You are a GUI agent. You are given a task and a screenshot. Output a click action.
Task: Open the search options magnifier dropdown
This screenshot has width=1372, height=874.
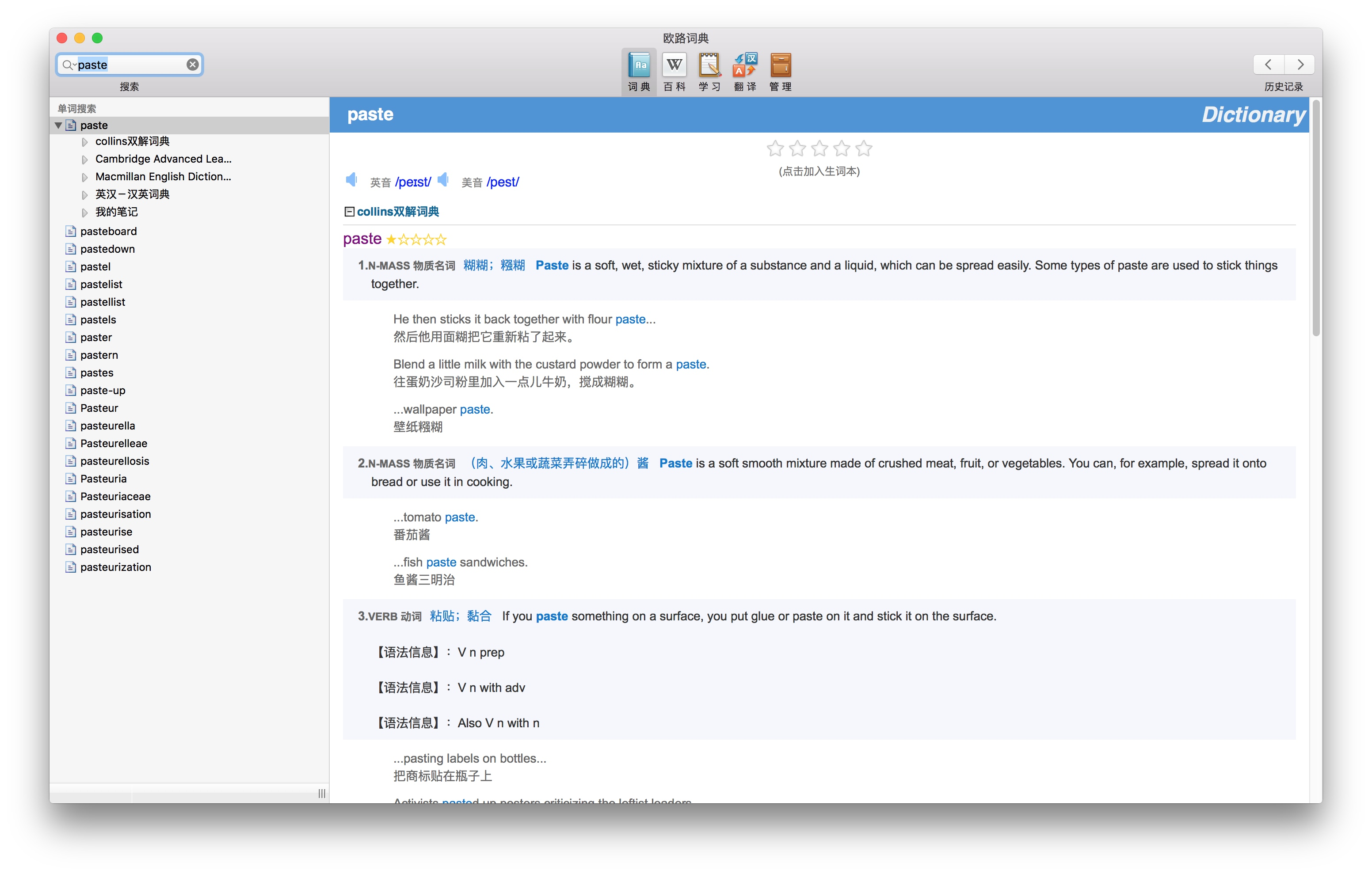(x=69, y=65)
